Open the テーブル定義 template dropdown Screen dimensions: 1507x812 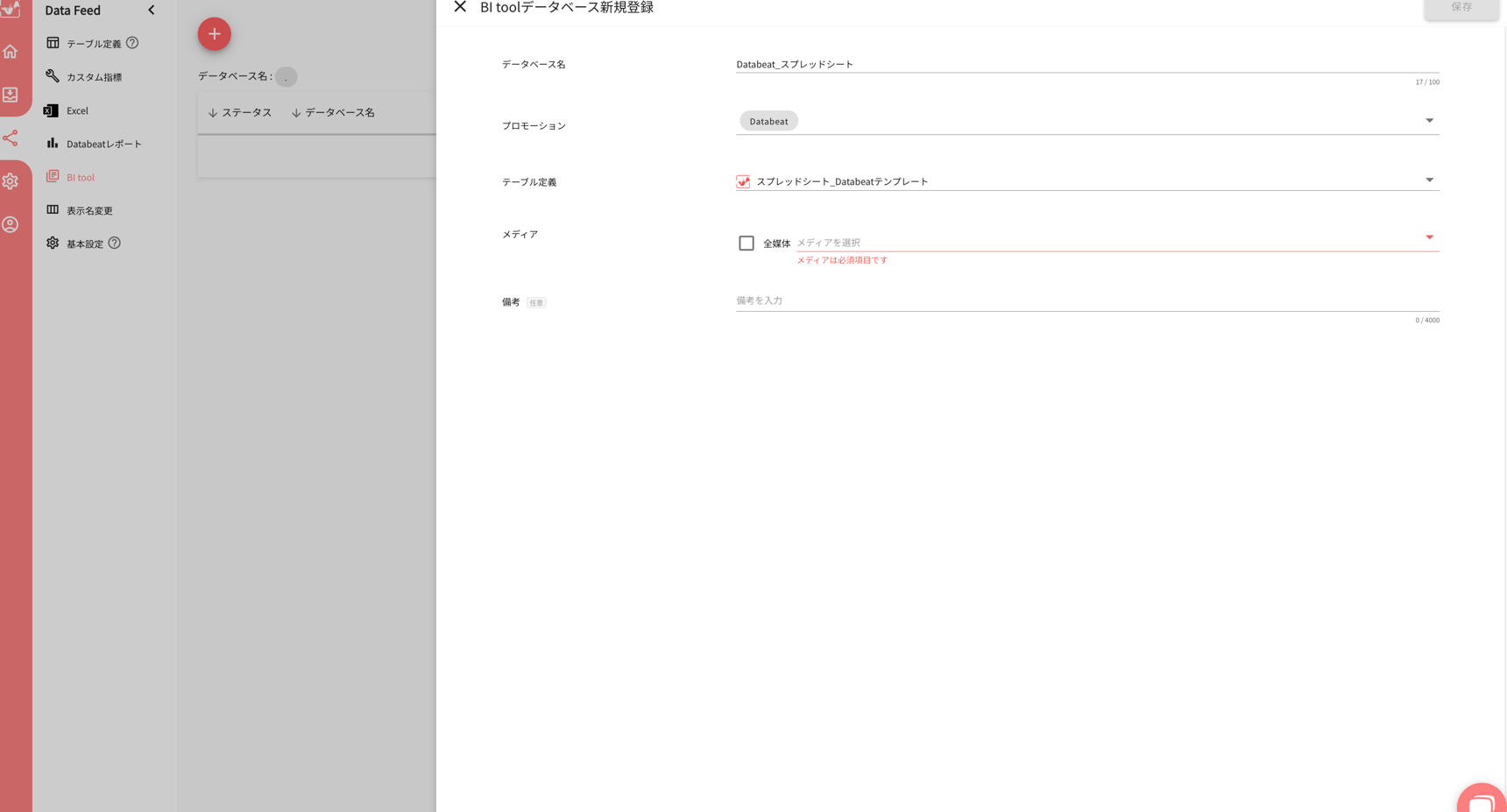[x=1429, y=180]
